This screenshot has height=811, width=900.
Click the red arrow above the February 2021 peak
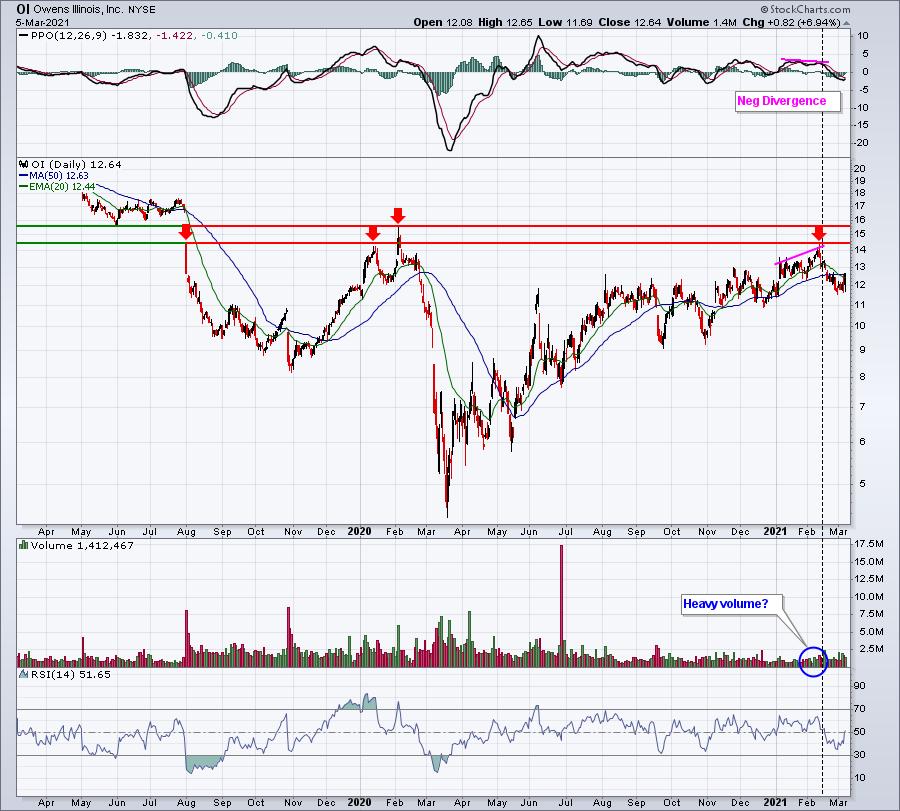click(x=819, y=233)
